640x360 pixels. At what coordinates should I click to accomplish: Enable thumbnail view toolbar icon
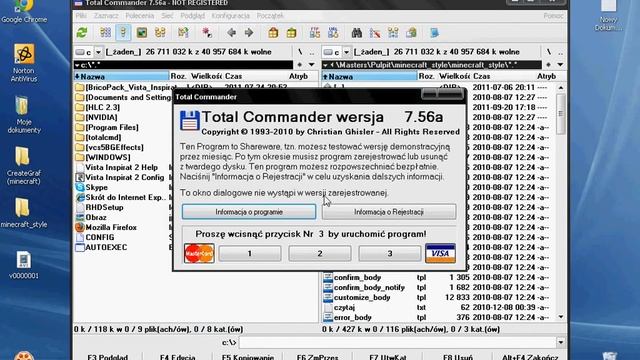click(x=142, y=33)
